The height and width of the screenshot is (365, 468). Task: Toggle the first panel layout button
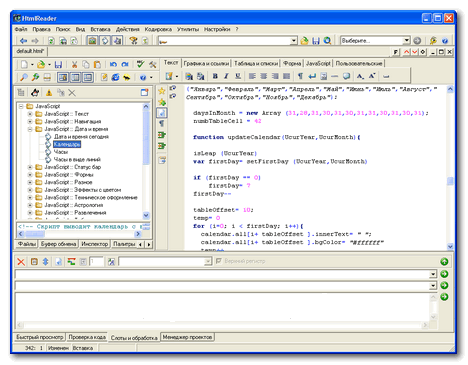coord(63,77)
